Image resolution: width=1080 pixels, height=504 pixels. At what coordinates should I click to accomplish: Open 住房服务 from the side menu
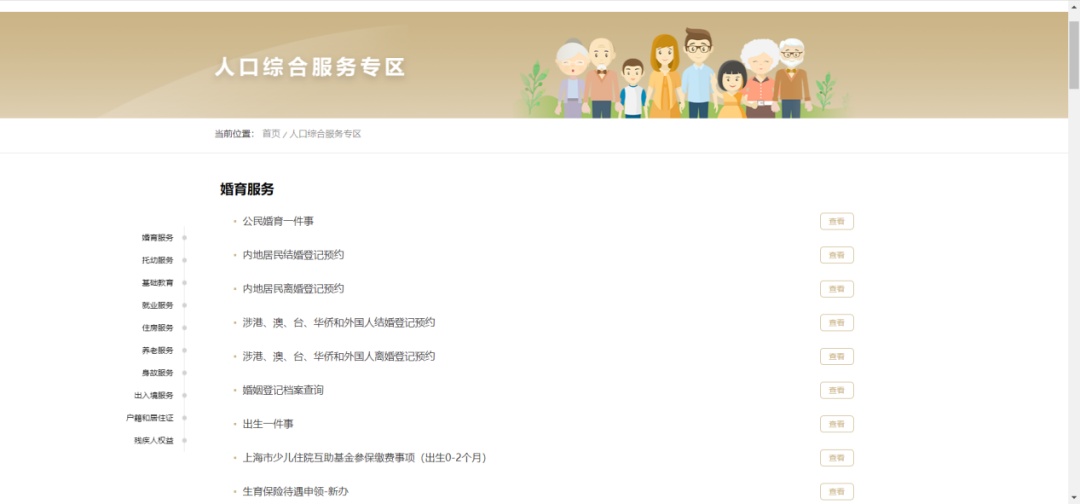click(157, 328)
